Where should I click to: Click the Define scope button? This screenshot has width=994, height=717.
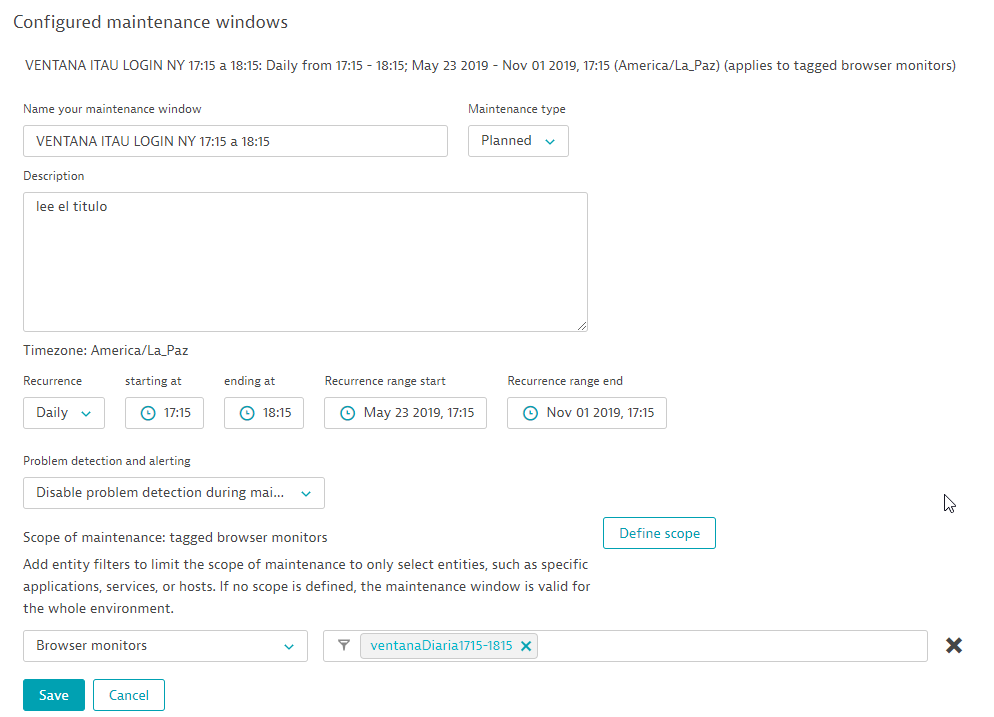659,533
